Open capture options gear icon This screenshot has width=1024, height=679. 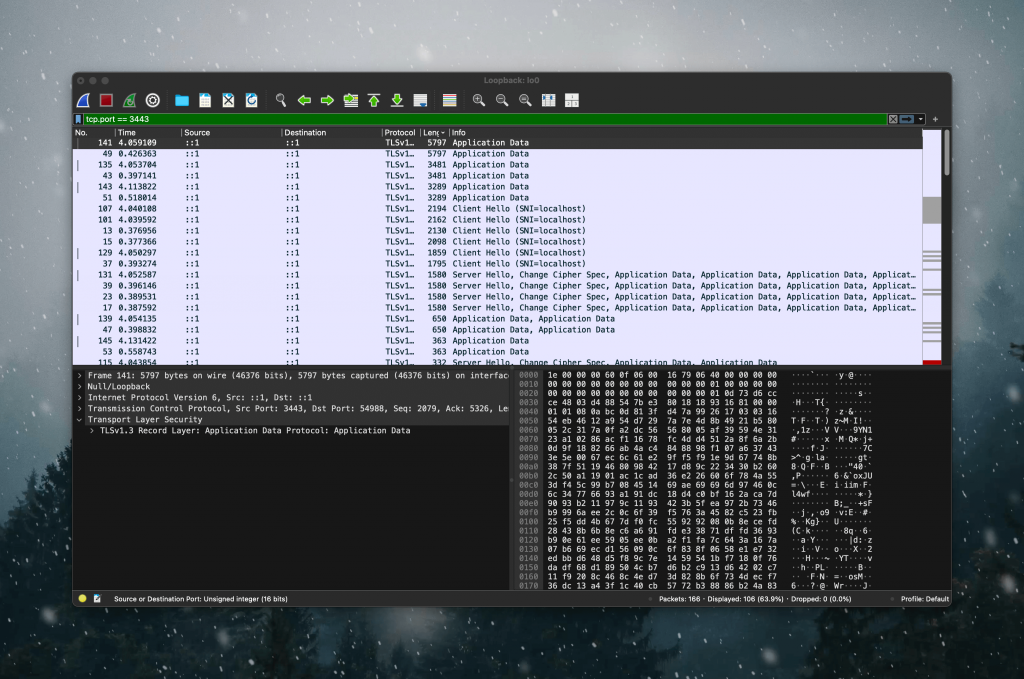[x=152, y=100]
